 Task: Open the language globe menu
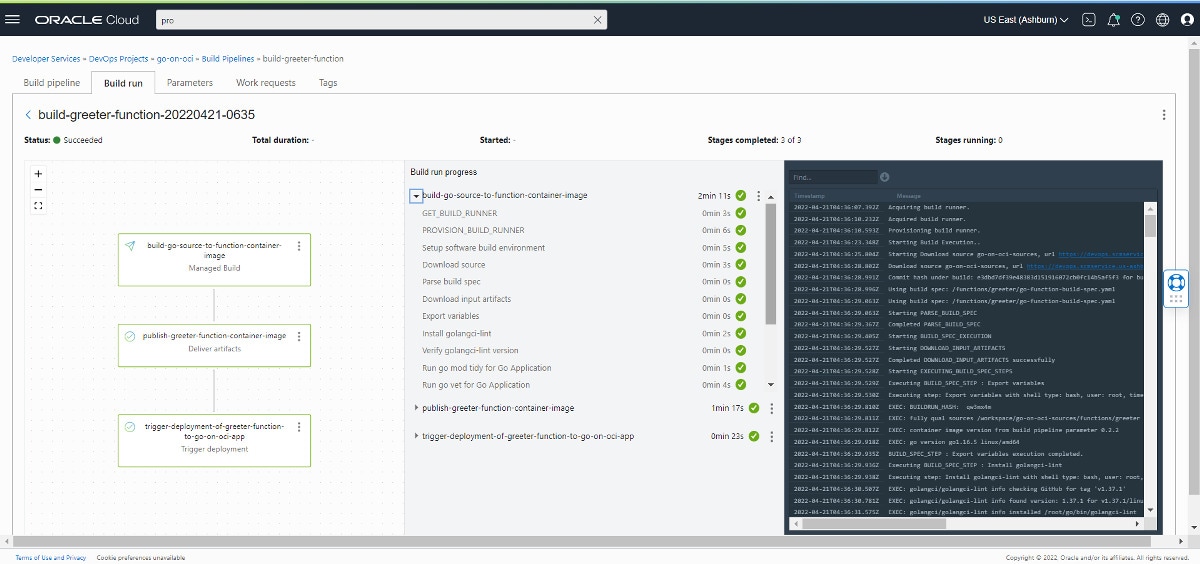pyautogui.click(x=1162, y=19)
